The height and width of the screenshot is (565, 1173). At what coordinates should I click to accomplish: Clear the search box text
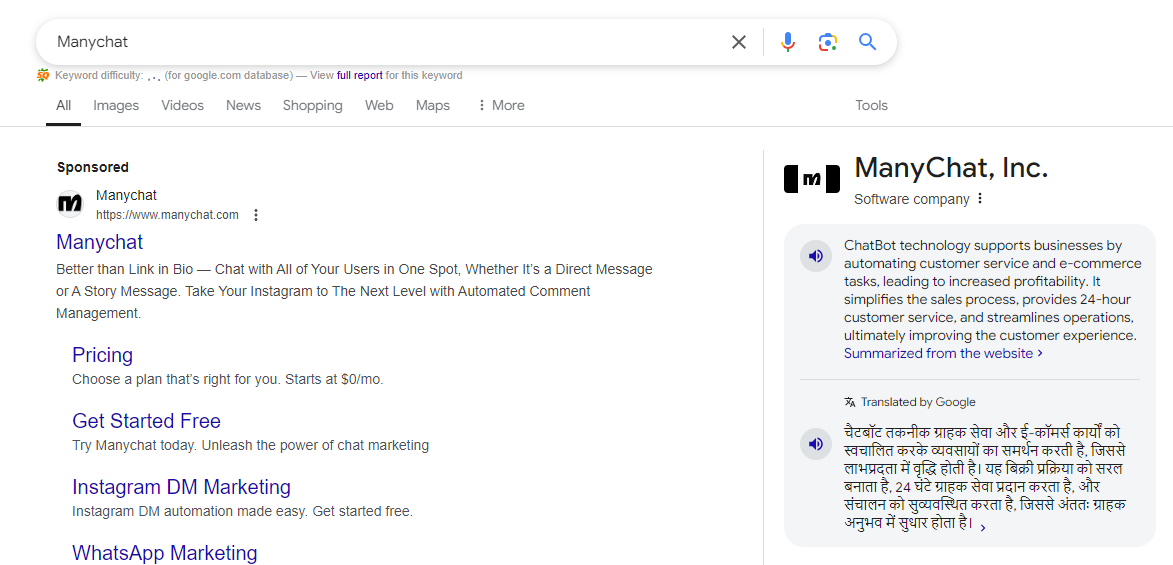click(738, 42)
